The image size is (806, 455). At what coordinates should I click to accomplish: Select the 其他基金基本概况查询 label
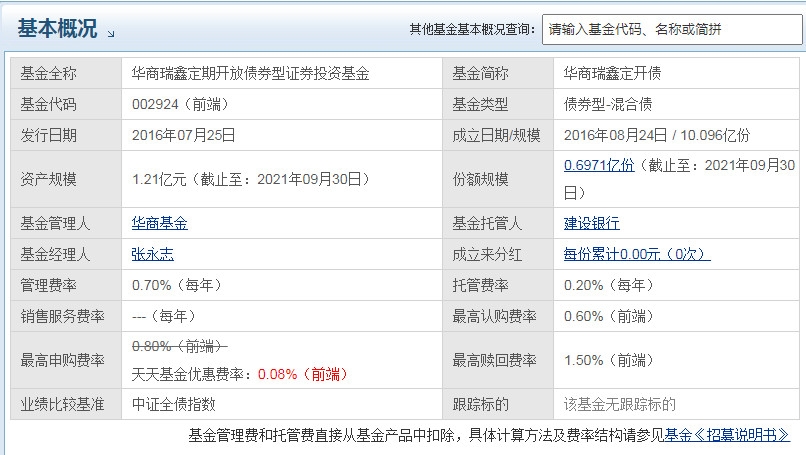click(x=472, y=29)
